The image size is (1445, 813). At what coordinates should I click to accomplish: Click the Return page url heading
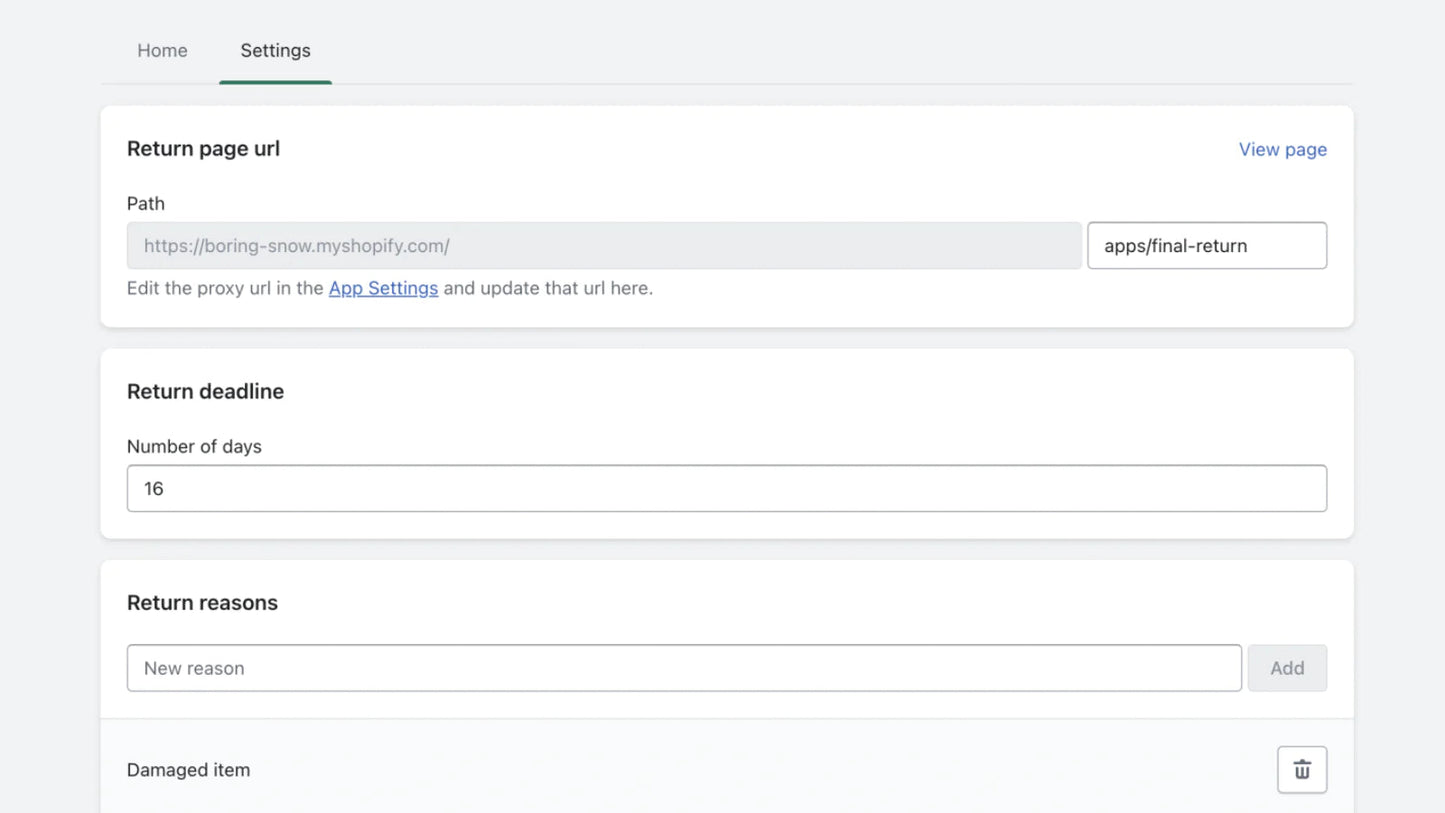(203, 149)
